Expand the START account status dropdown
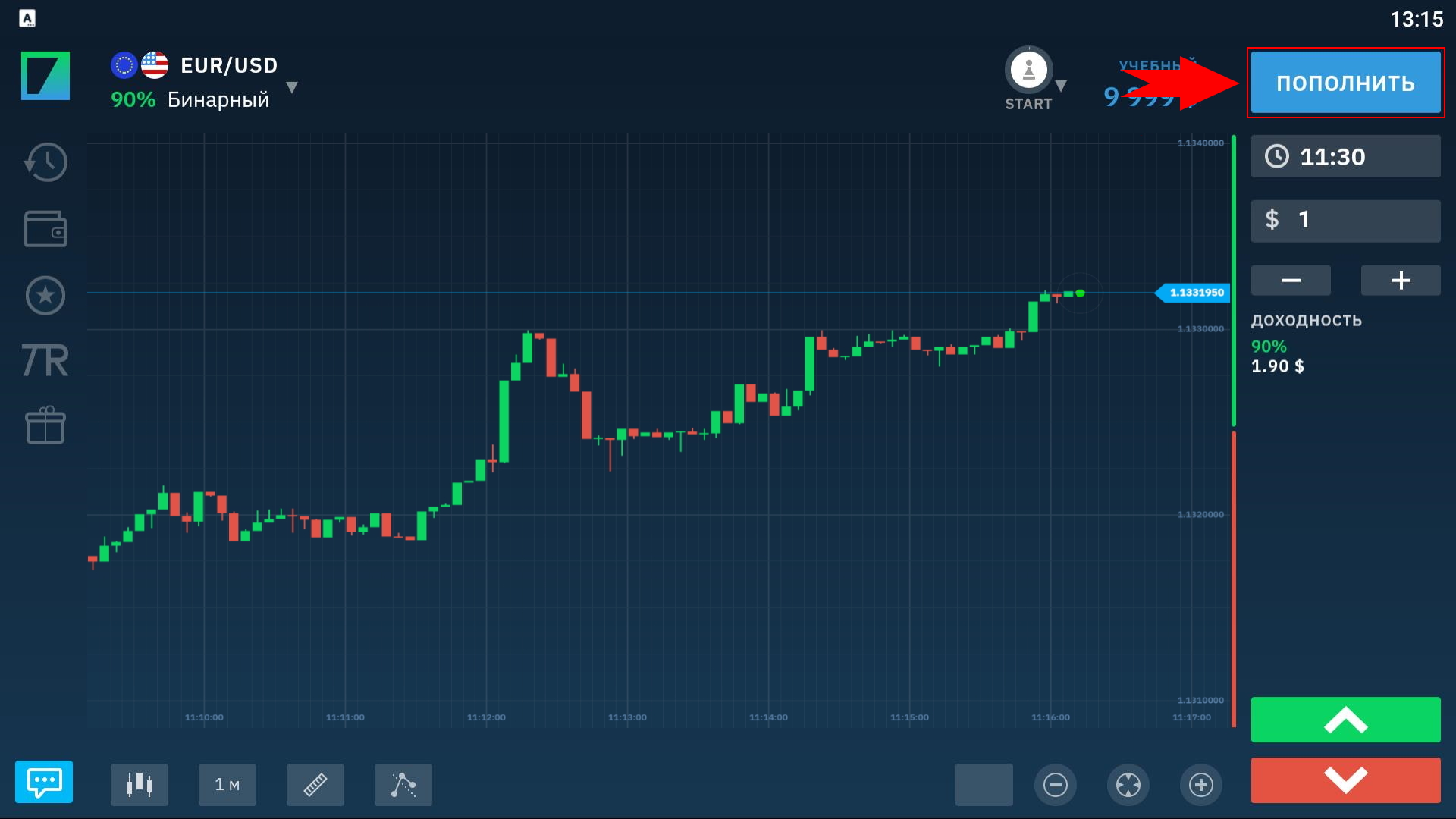The width and height of the screenshot is (1456, 819). (1061, 85)
